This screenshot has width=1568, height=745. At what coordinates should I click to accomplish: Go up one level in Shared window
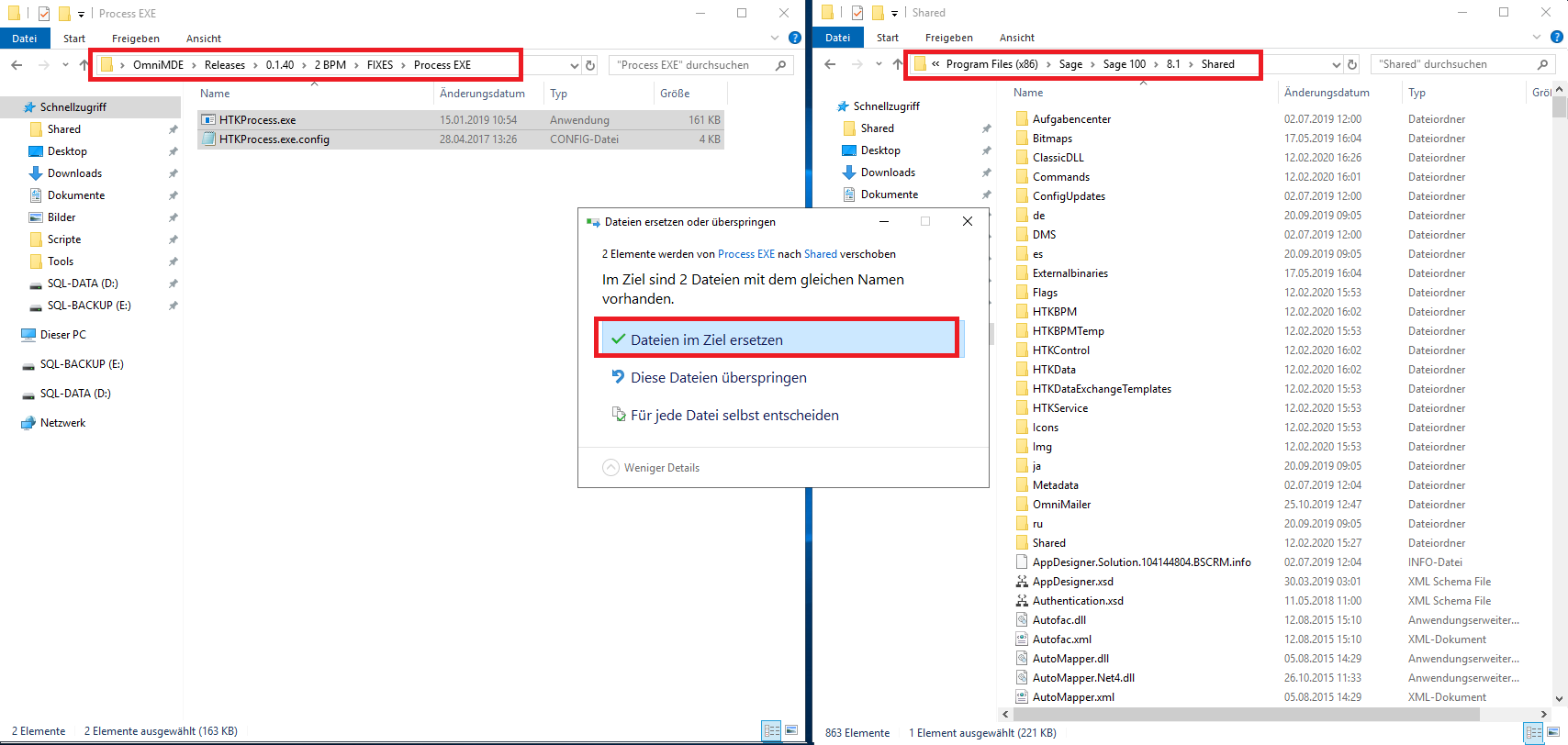point(898,64)
